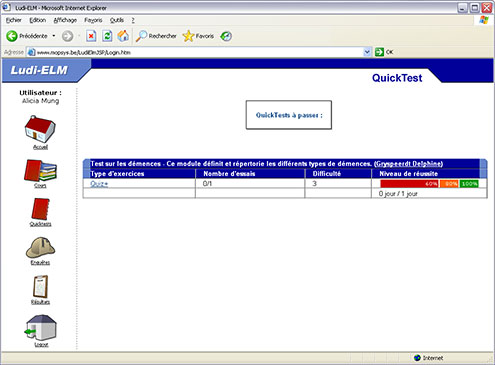Click the Logout house icon
Image resolution: width=495 pixels, height=365 pixels.
click(x=41, y=327)
